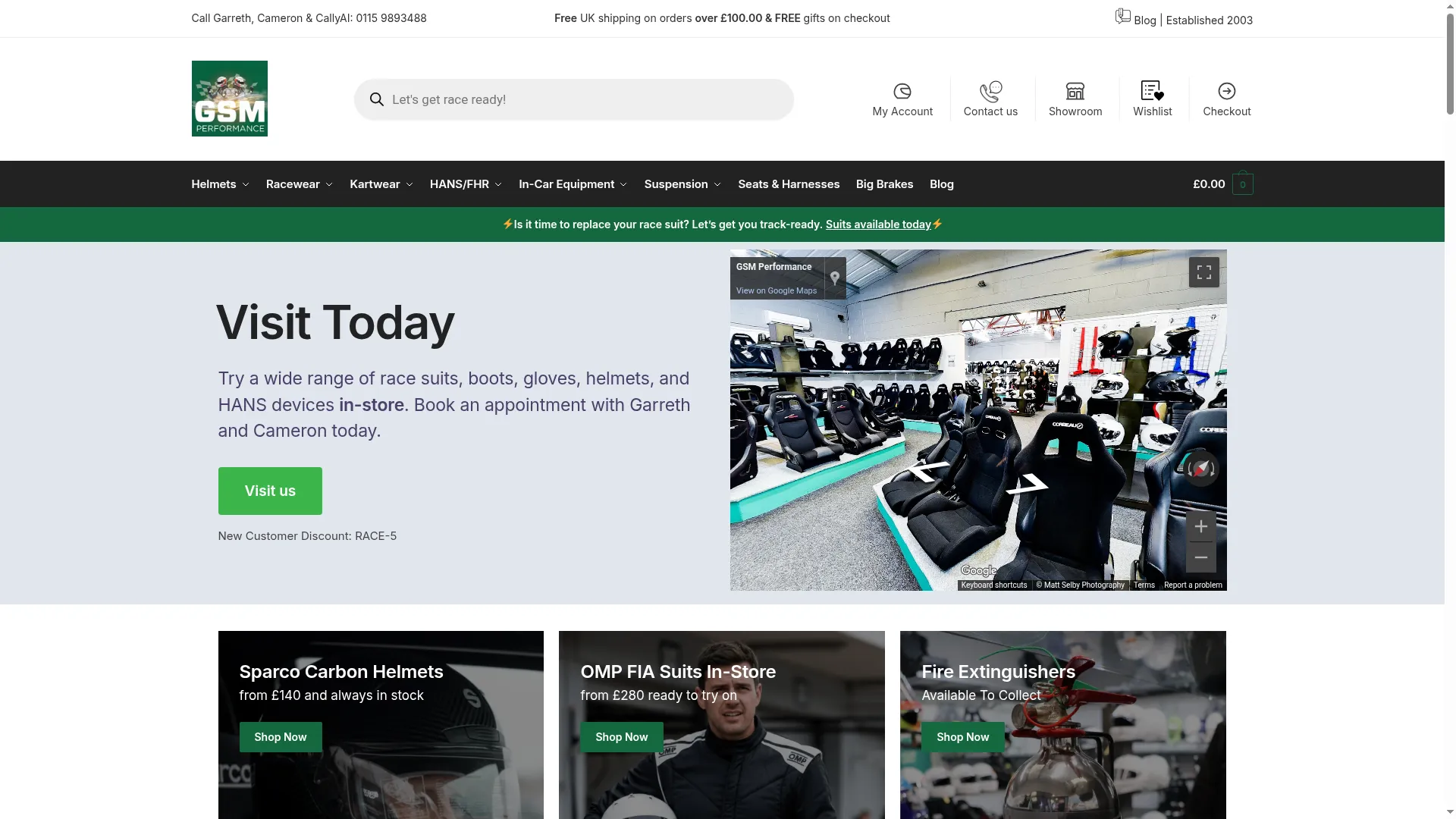Click Matt Selby Photography credit
Image resolution: width=1456 pixels, height=819 pixels.
[1081, 585]
